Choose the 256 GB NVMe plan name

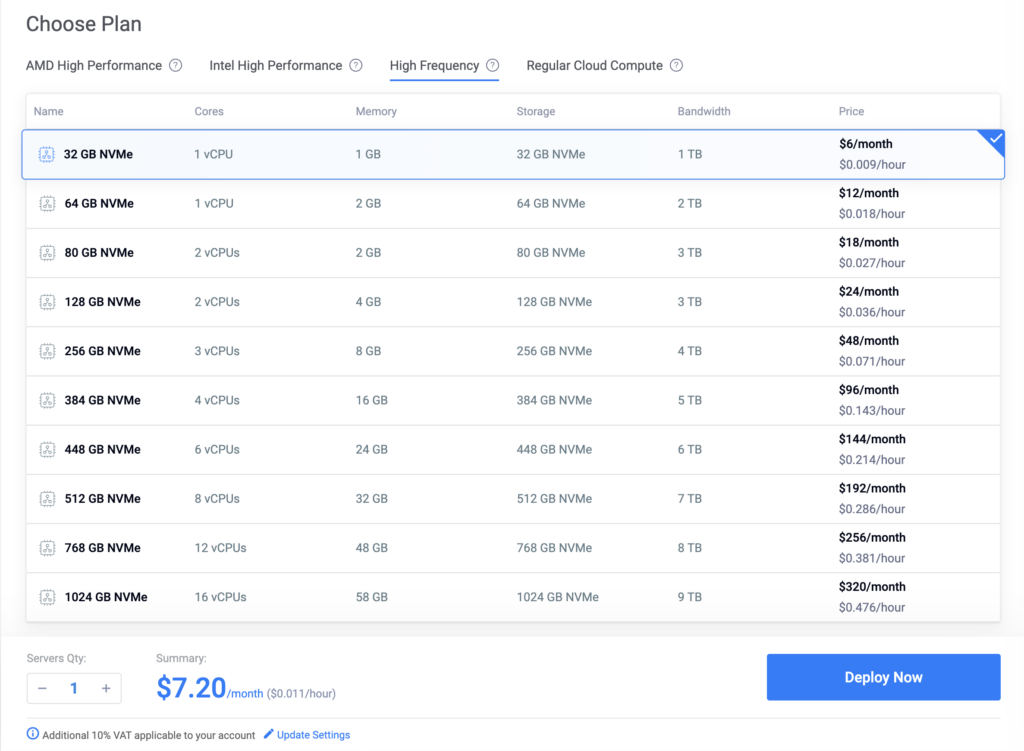point(103,351)
